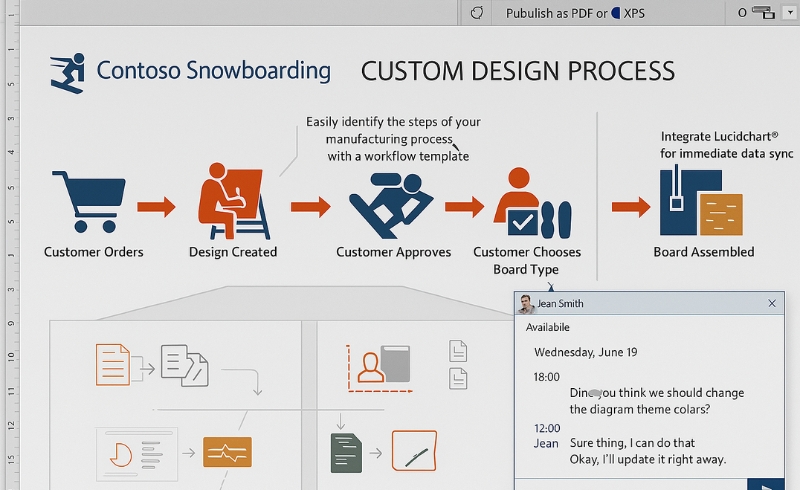This screenshot has width=800, height=490.
Task: Select the dark green document icon
Action: click(x=346, y=453)
